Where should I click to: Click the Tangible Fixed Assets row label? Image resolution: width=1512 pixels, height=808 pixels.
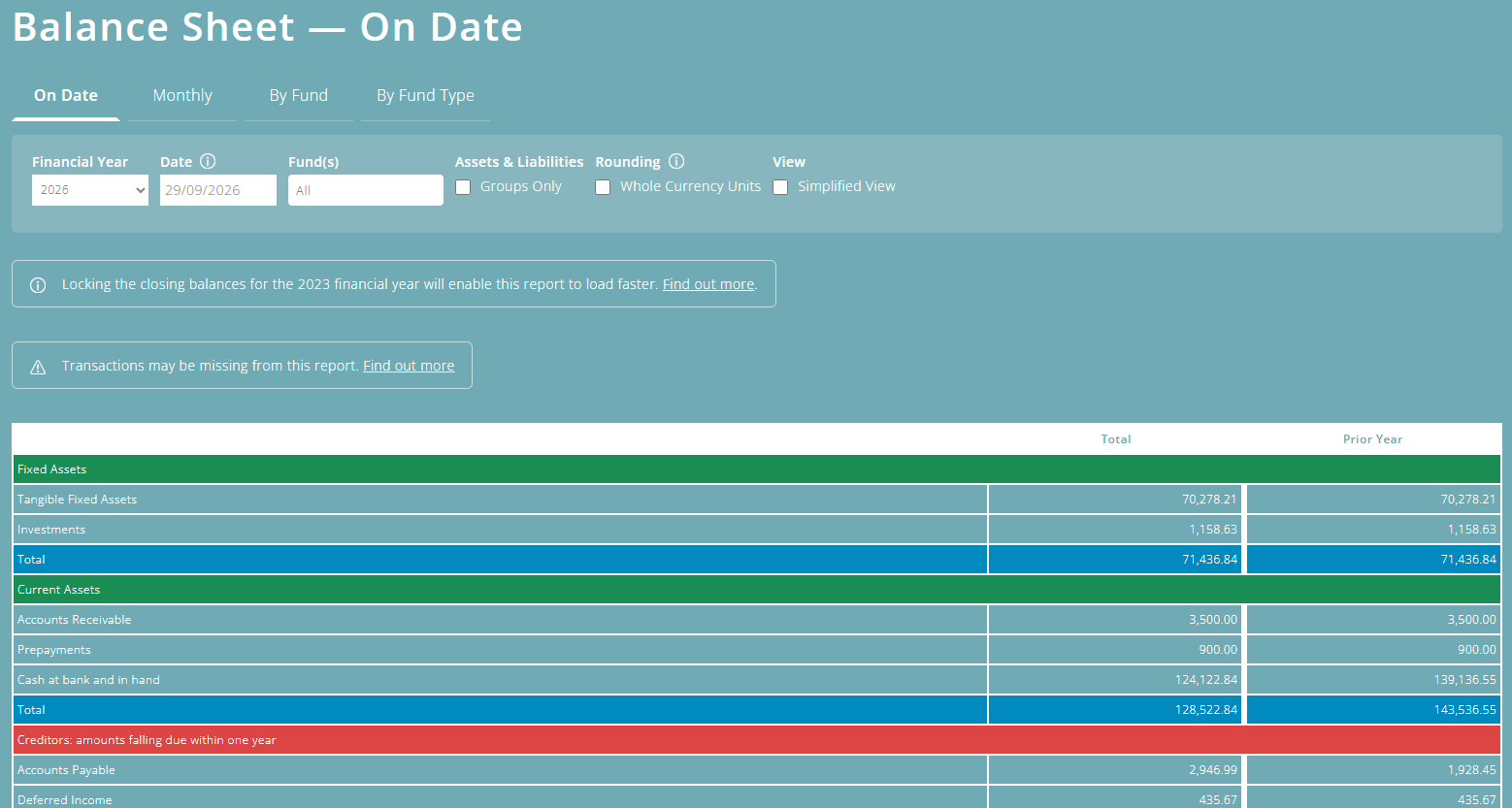(x=78, y=500)
